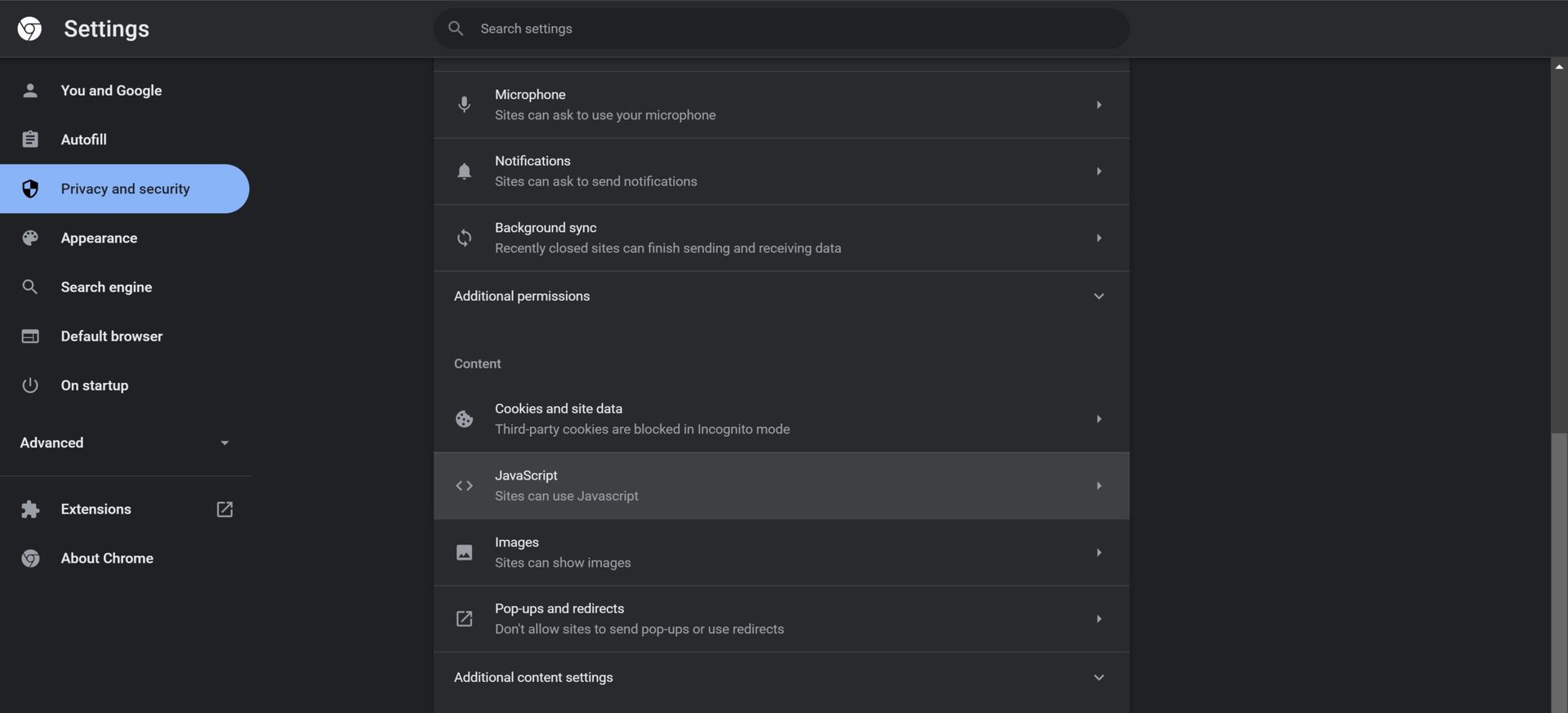
Task: Click the Cookies and site data icon
Action: coord(464,419)
